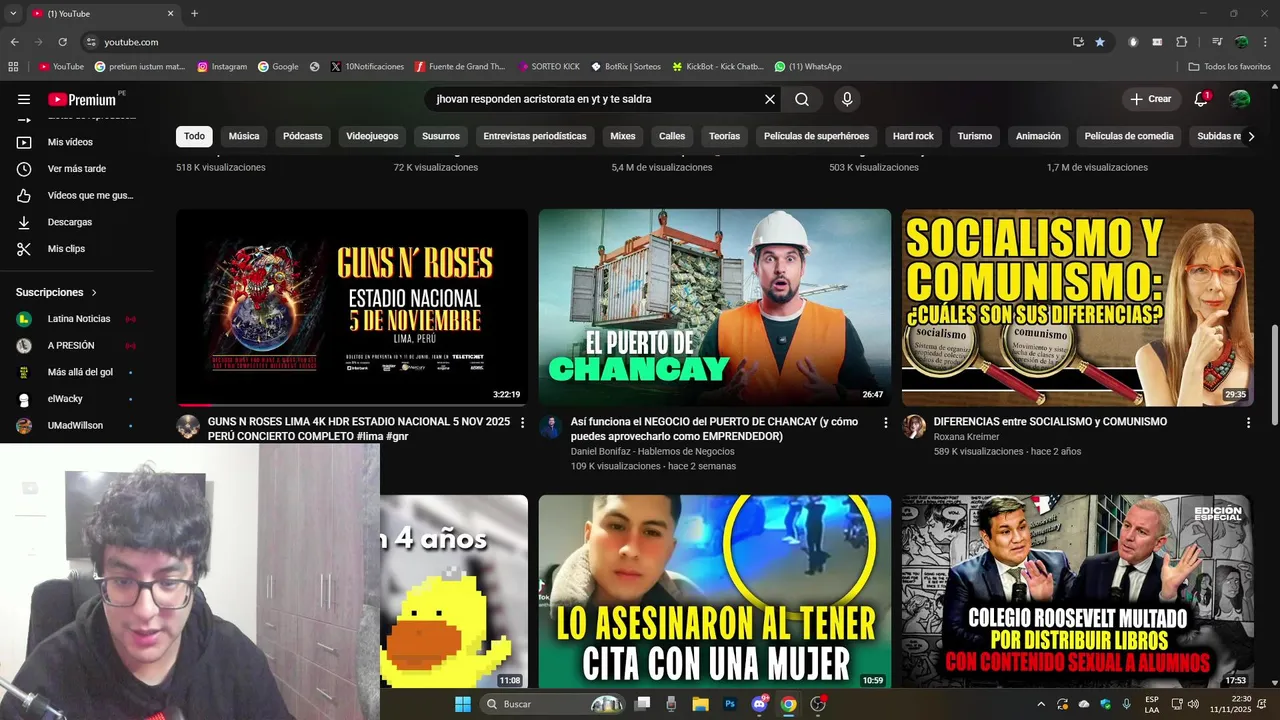The image size is (1280, 720).
Task: Open the YouTube hamburger guide menu
Action: pos(24,99)
